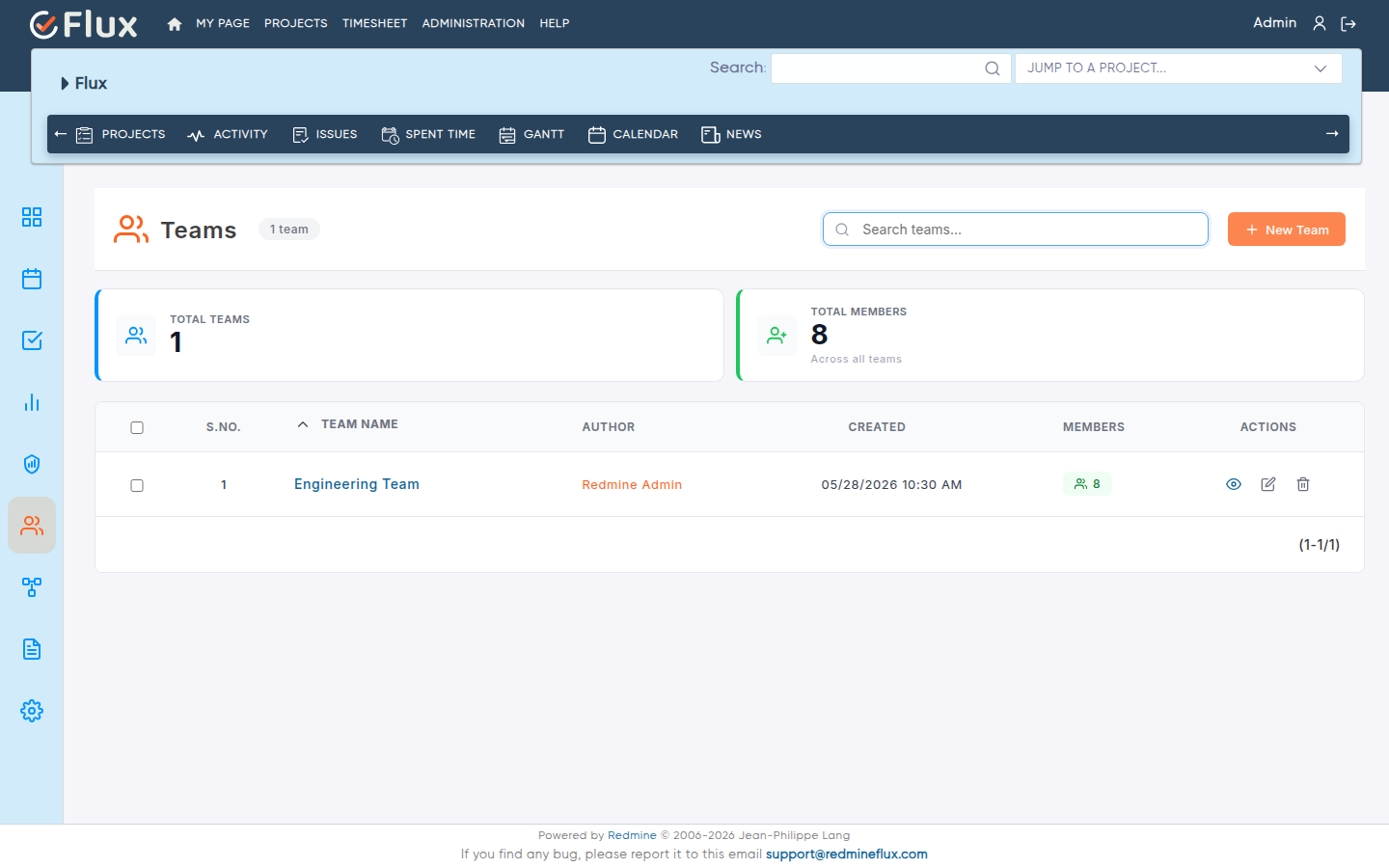Open calendar icon in left sidebar
Screen dimensions: 1389x868
32,279
